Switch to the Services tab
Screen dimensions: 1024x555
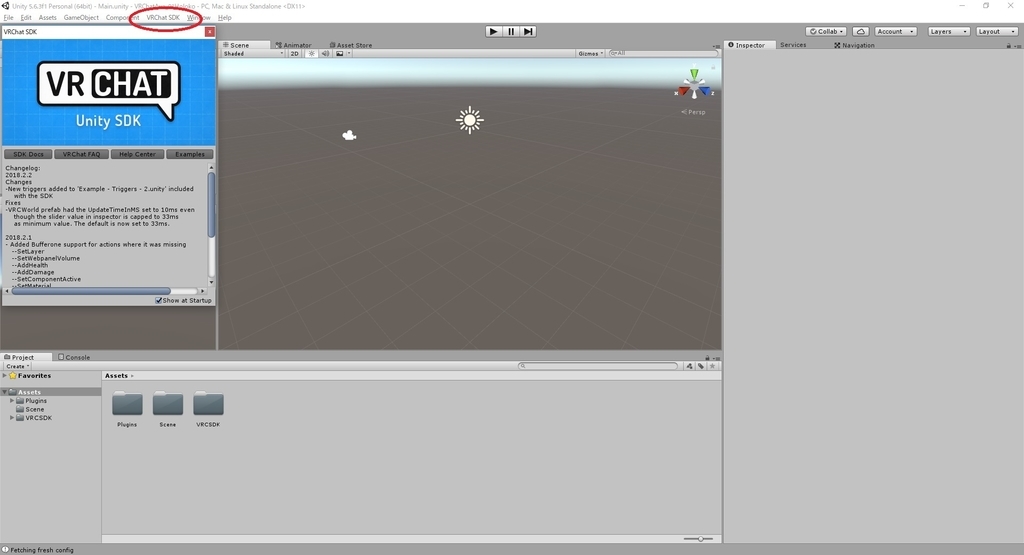pyautogui.click(x=793, y=45)
